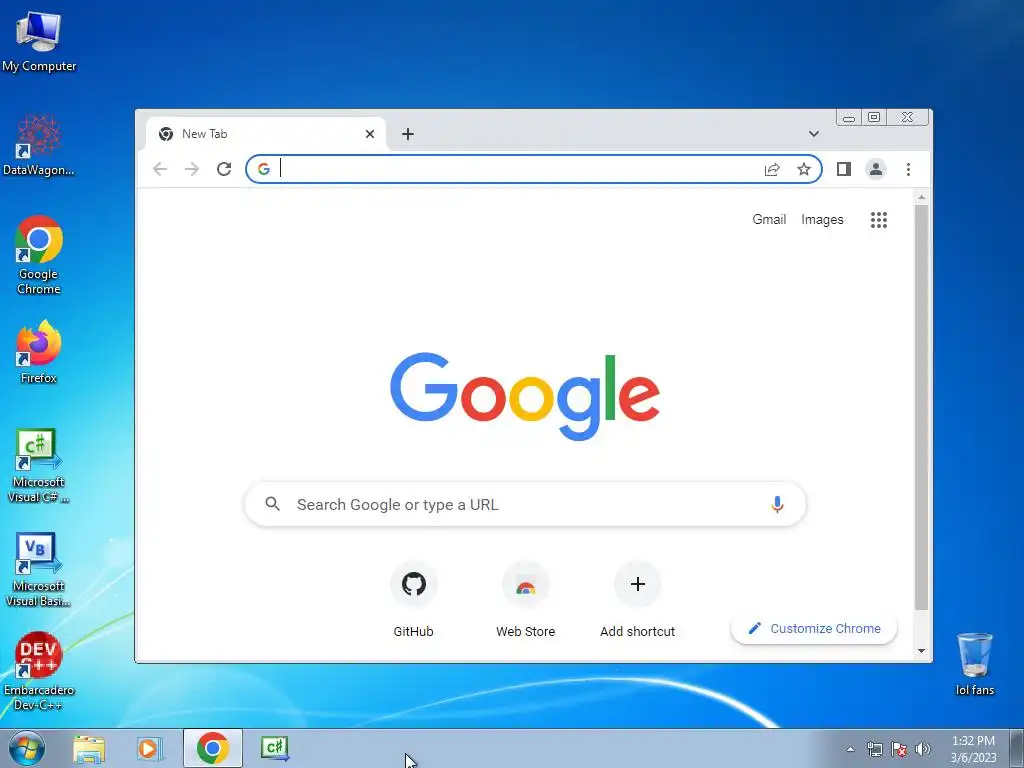
Task: Open the Chrome side panel icon
Action: [844, 169]
